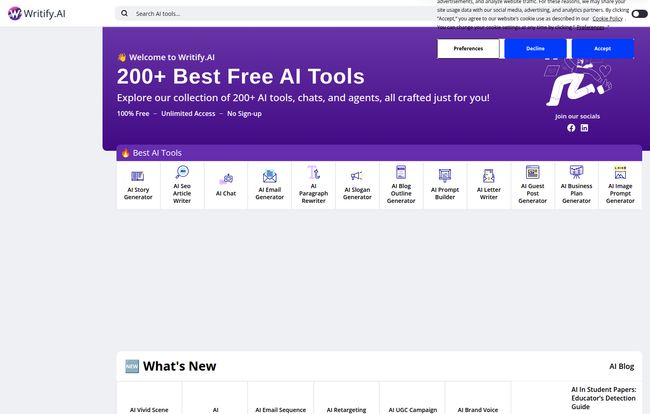Click the Join our socials label
This screenshot has width=650, height=414.
coord(577,116)
